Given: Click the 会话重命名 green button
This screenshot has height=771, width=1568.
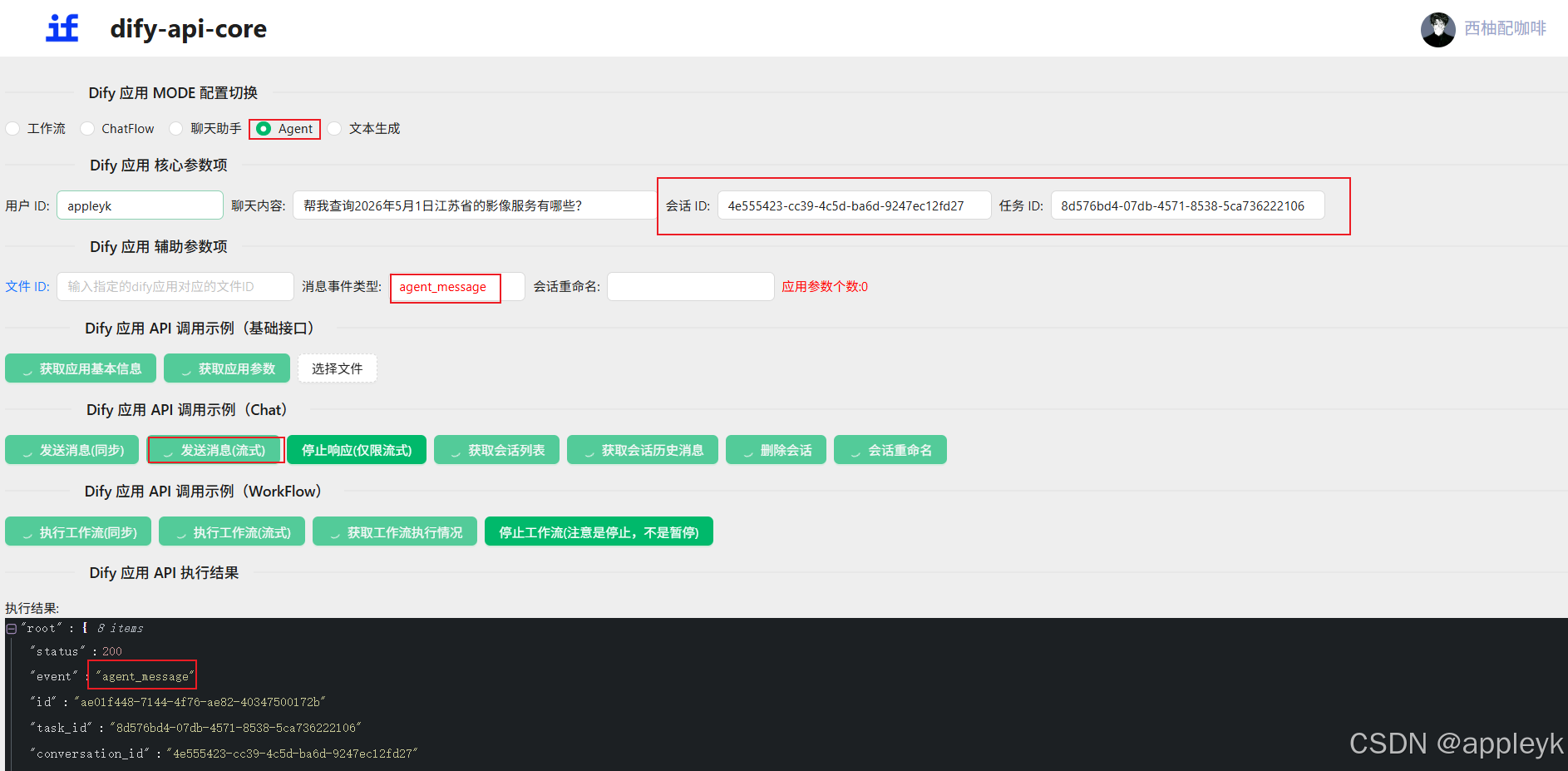Looking at the screenshot, I should tap(890, 450).
